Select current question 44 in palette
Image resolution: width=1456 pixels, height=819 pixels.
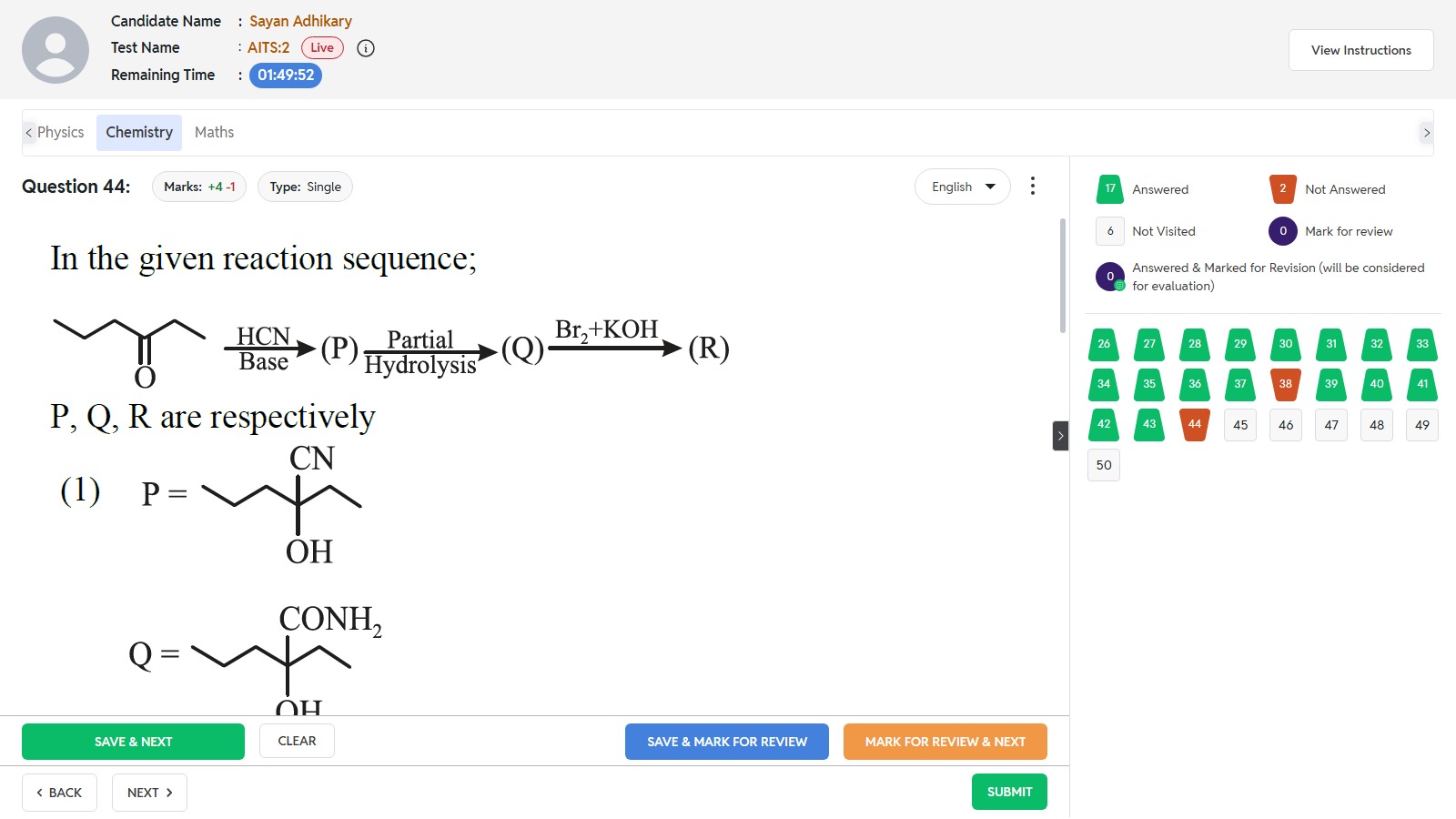[1195, 424]
